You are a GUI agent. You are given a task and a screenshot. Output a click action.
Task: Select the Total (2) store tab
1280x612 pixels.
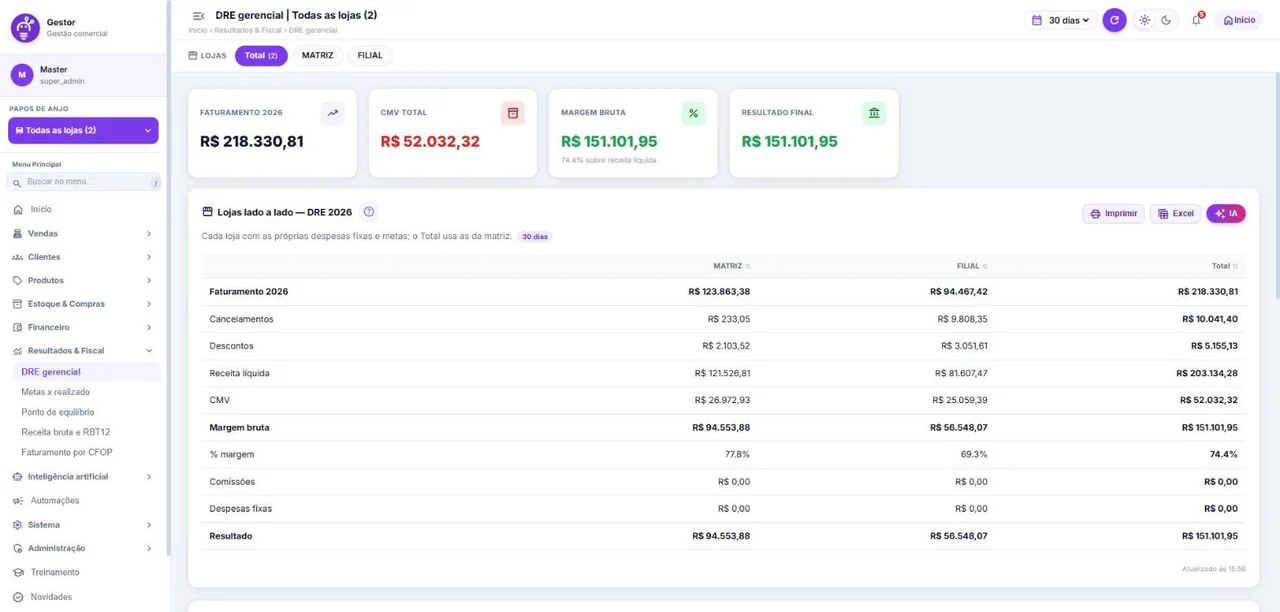point(261,56)
